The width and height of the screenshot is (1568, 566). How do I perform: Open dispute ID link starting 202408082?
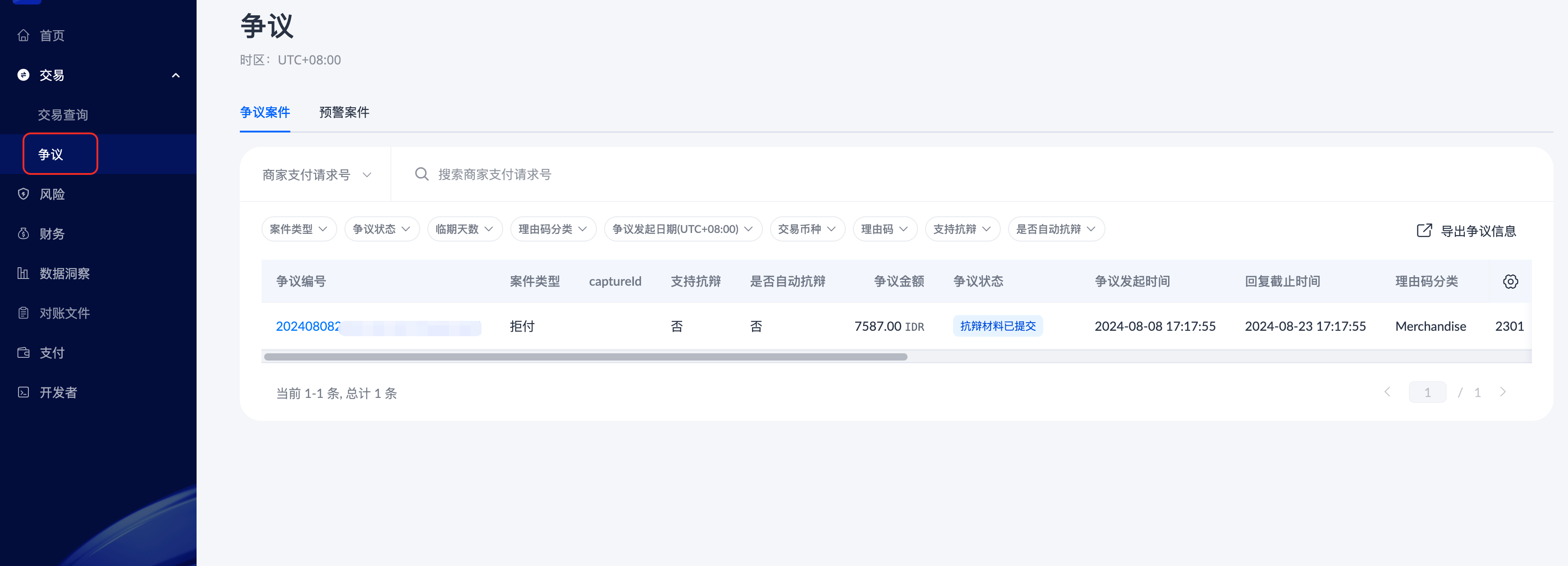point(307,326)
